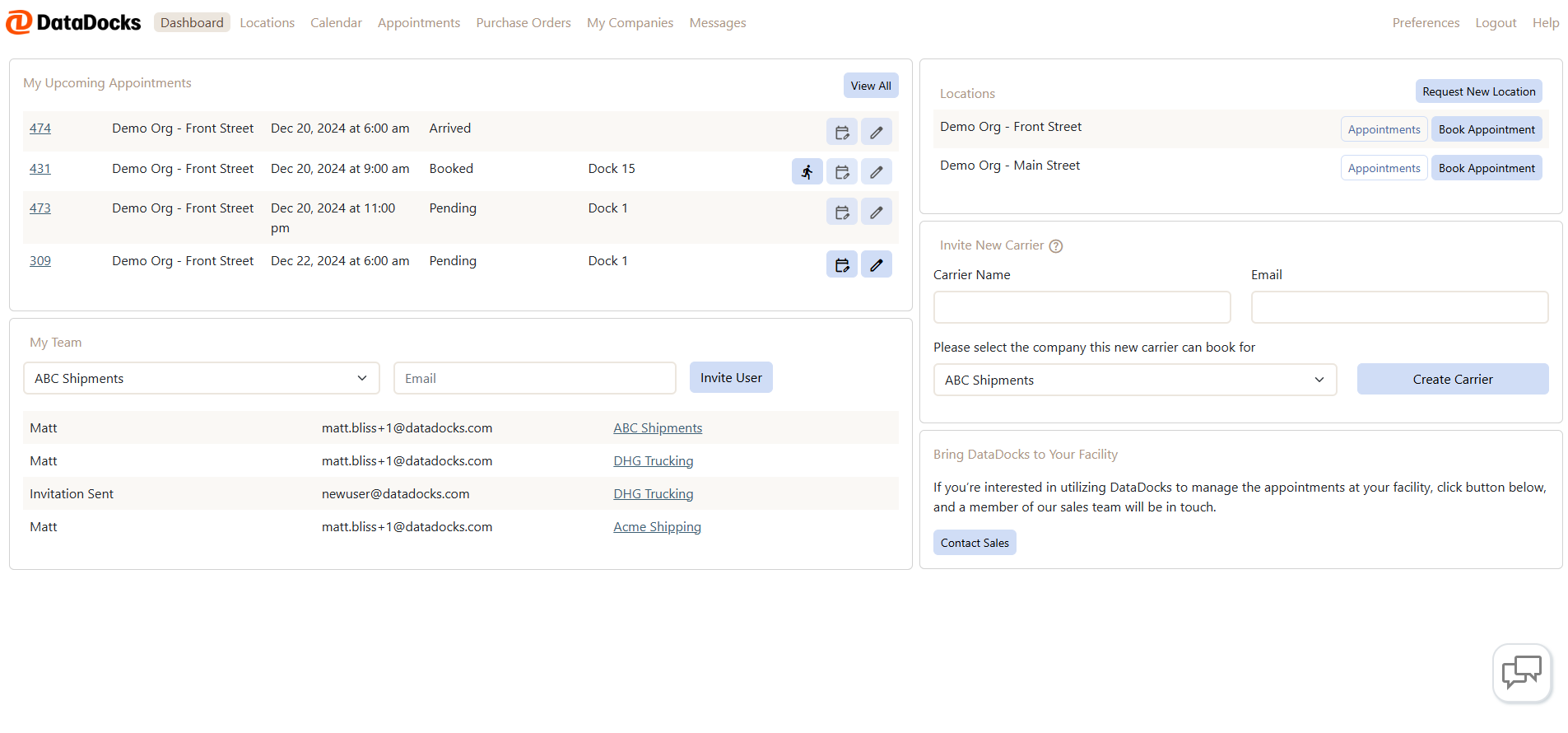Screen dimensions: 1568x733
Task: Select the Dock 15 cell
Action: [x=612, y=169]
